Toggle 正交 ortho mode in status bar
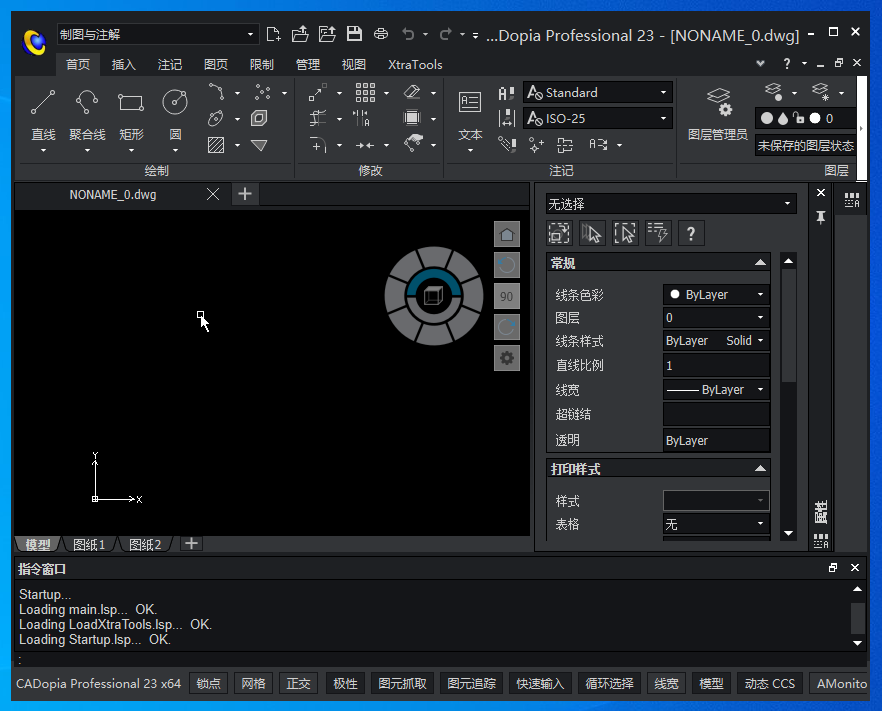This screenshot has width=882, height=711. tap(299, 684)
